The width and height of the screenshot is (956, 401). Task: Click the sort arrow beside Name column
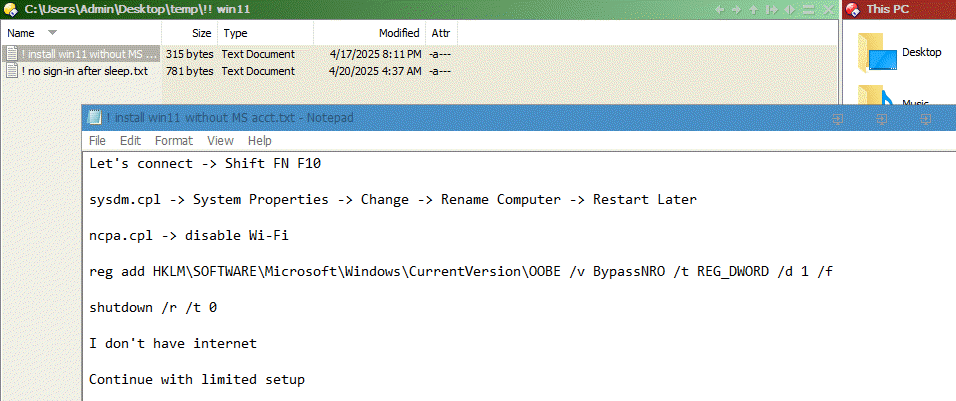53,33
